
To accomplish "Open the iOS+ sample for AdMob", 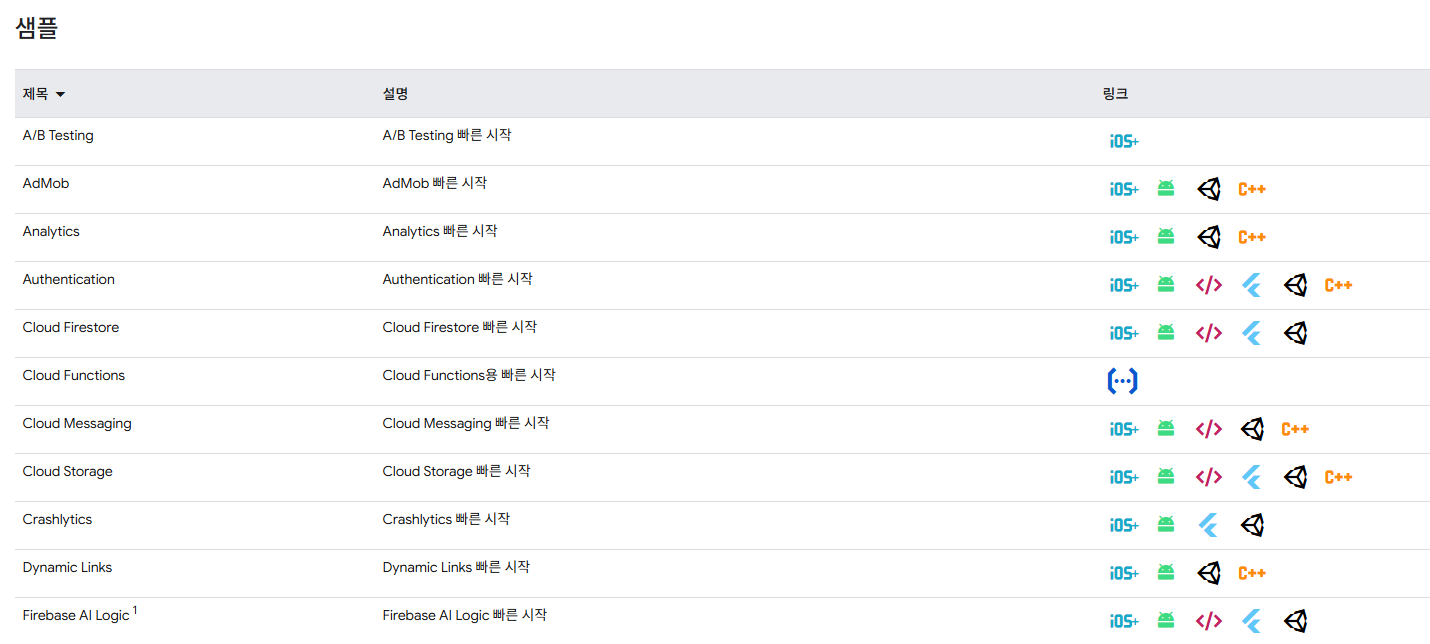I will 1124,189.
